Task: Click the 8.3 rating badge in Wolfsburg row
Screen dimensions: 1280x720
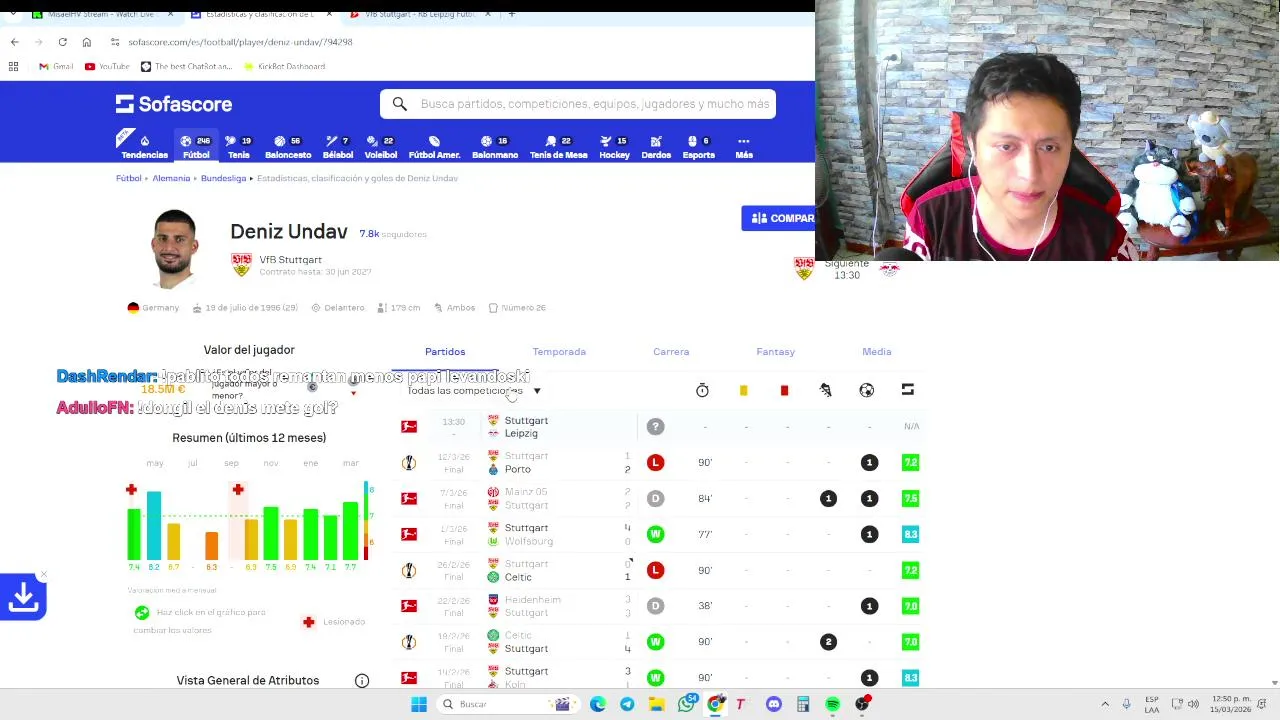Action: point(910,534)
